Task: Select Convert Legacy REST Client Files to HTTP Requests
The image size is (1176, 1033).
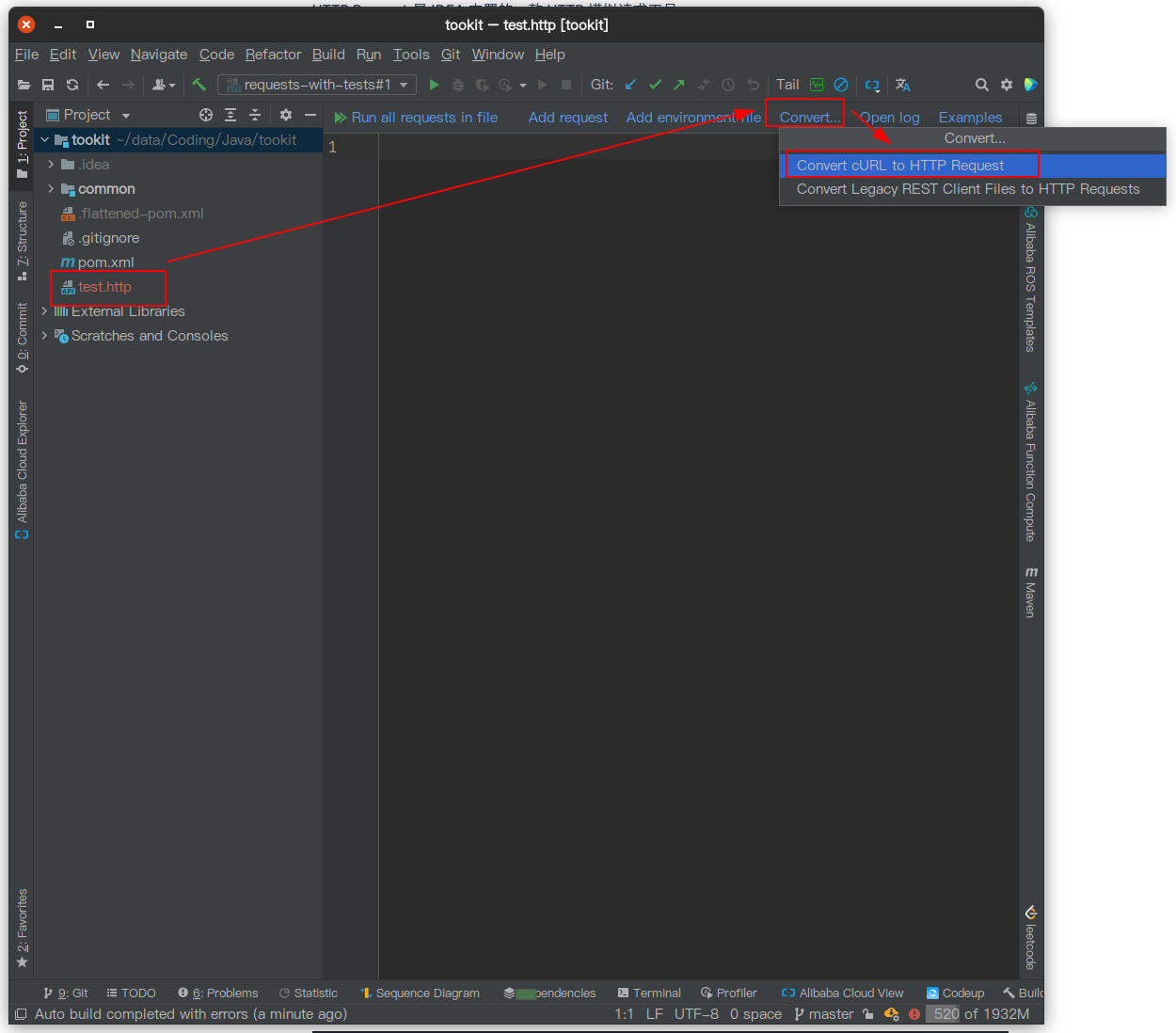Action: pyautogui.click(x=973, y=189)
